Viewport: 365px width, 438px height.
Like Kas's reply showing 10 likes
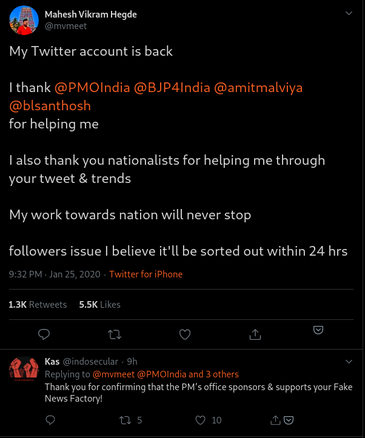(208, 420)
